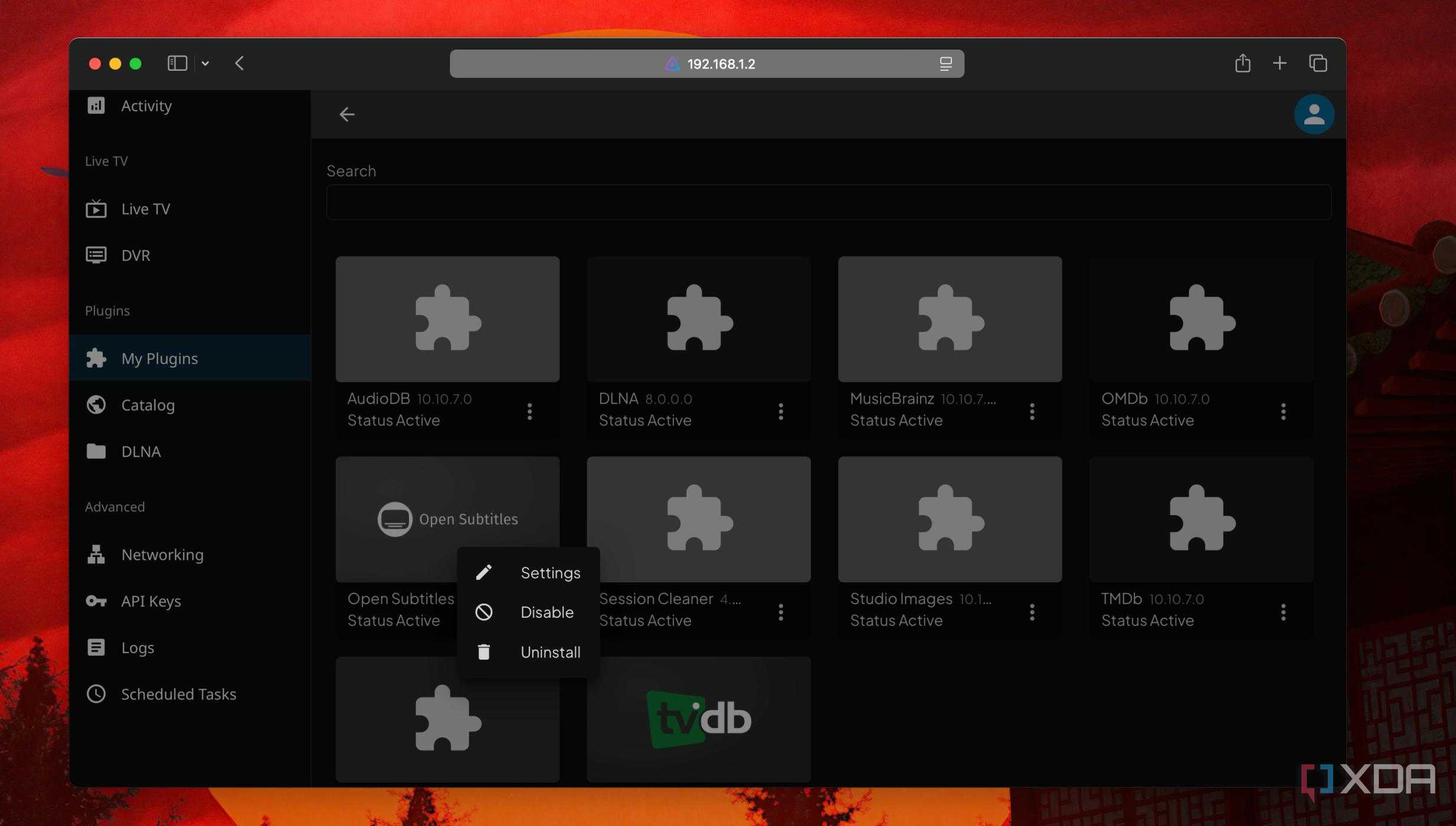Choose Disable in the context menu

pos(528,612)
